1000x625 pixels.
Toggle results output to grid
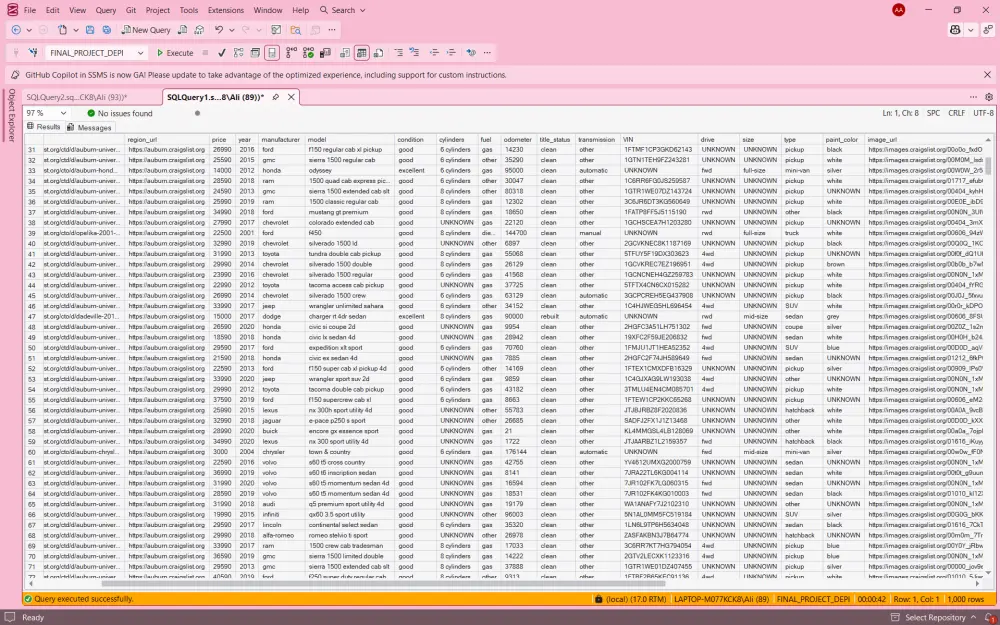tap(361, 54)
